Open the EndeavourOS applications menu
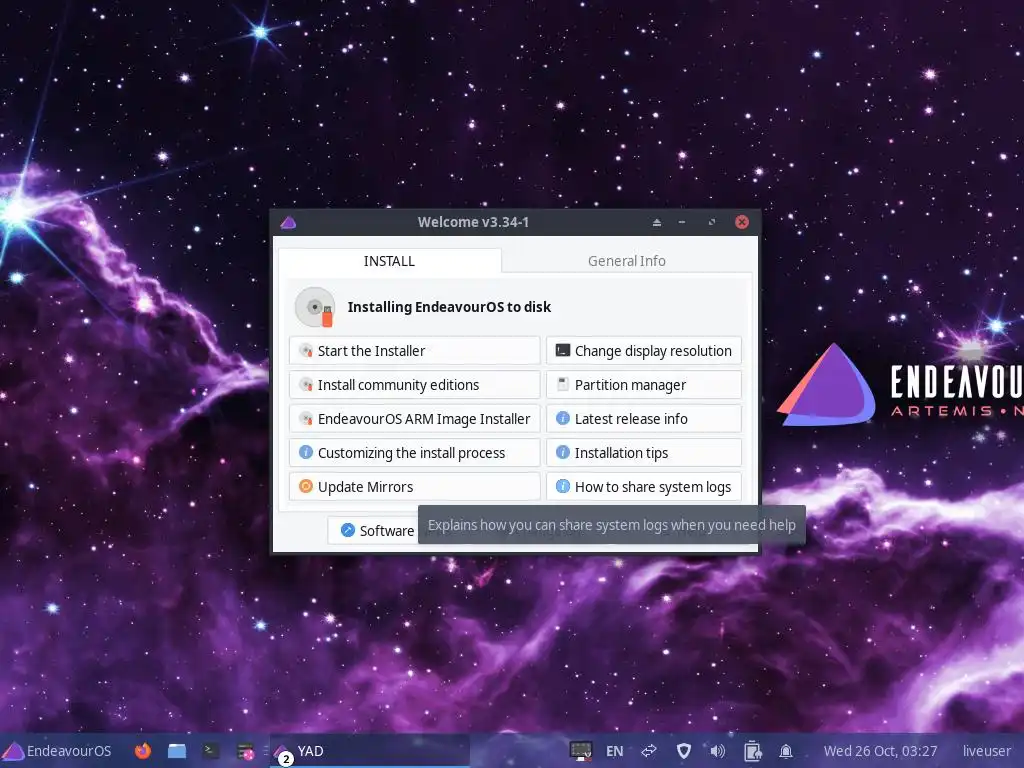This screenshot has width=1024, height=768. (57, 751)
